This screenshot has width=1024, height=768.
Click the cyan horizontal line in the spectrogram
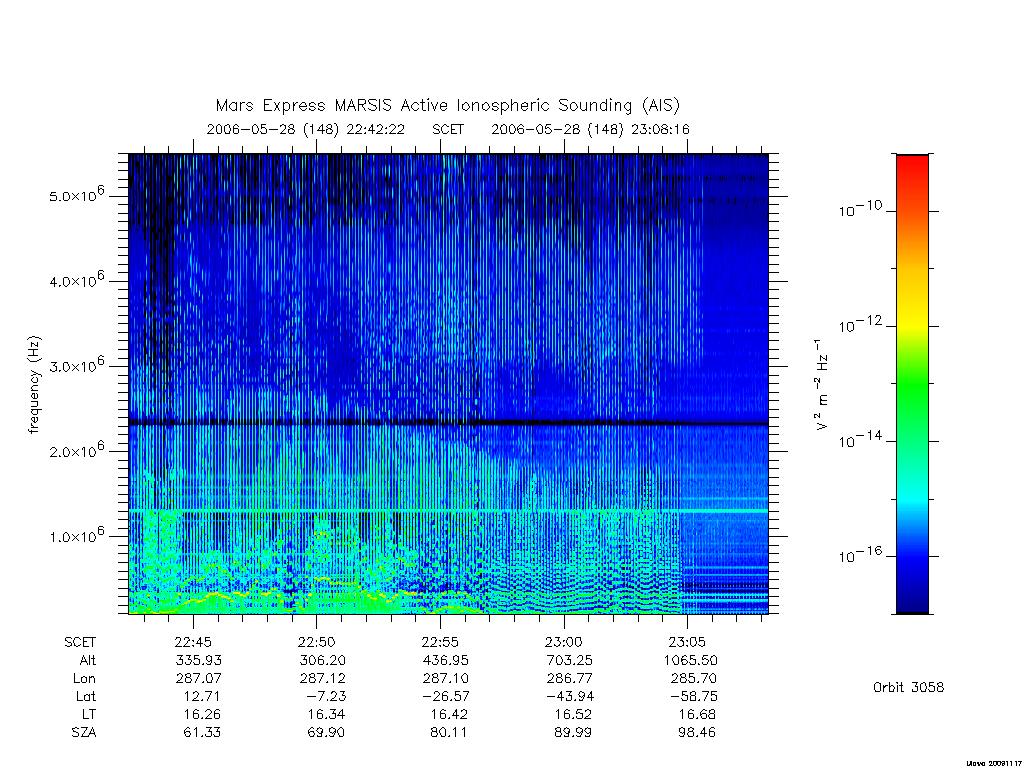448,510
